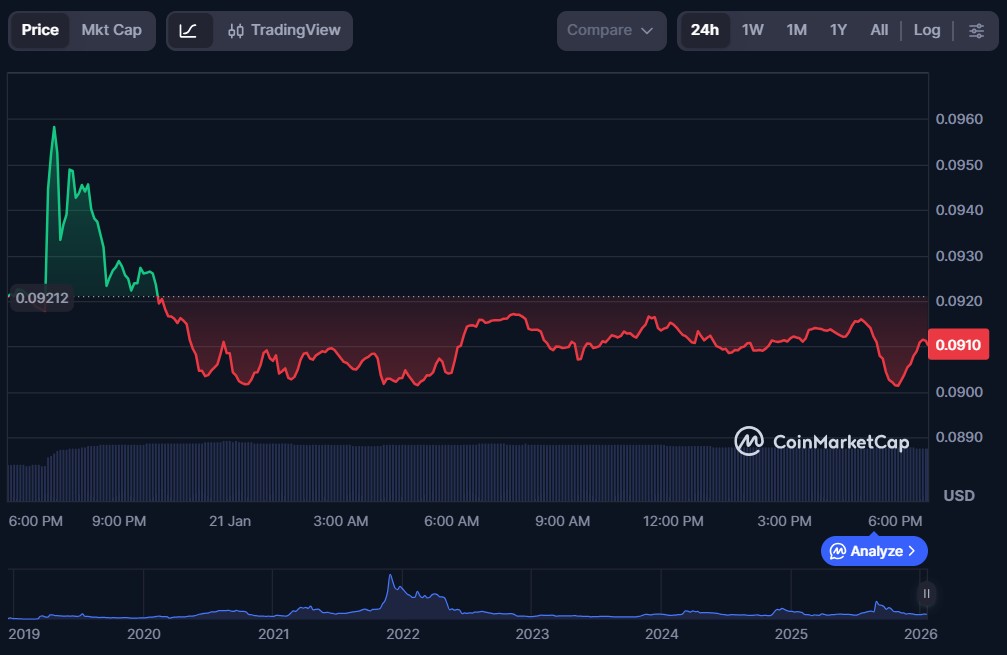
Task: Click the CoinMarketCap logo watermark
Action: [x=821, y=441]
